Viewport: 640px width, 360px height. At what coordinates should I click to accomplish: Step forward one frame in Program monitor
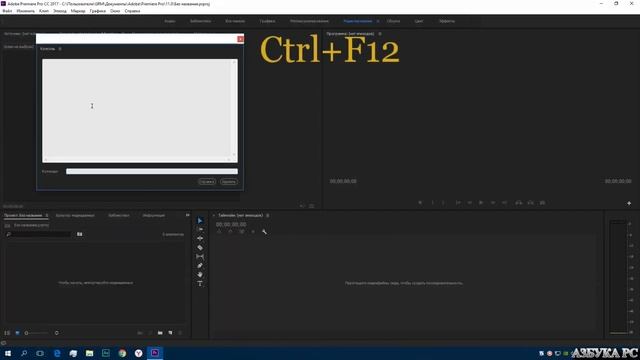tap(493, 202)
